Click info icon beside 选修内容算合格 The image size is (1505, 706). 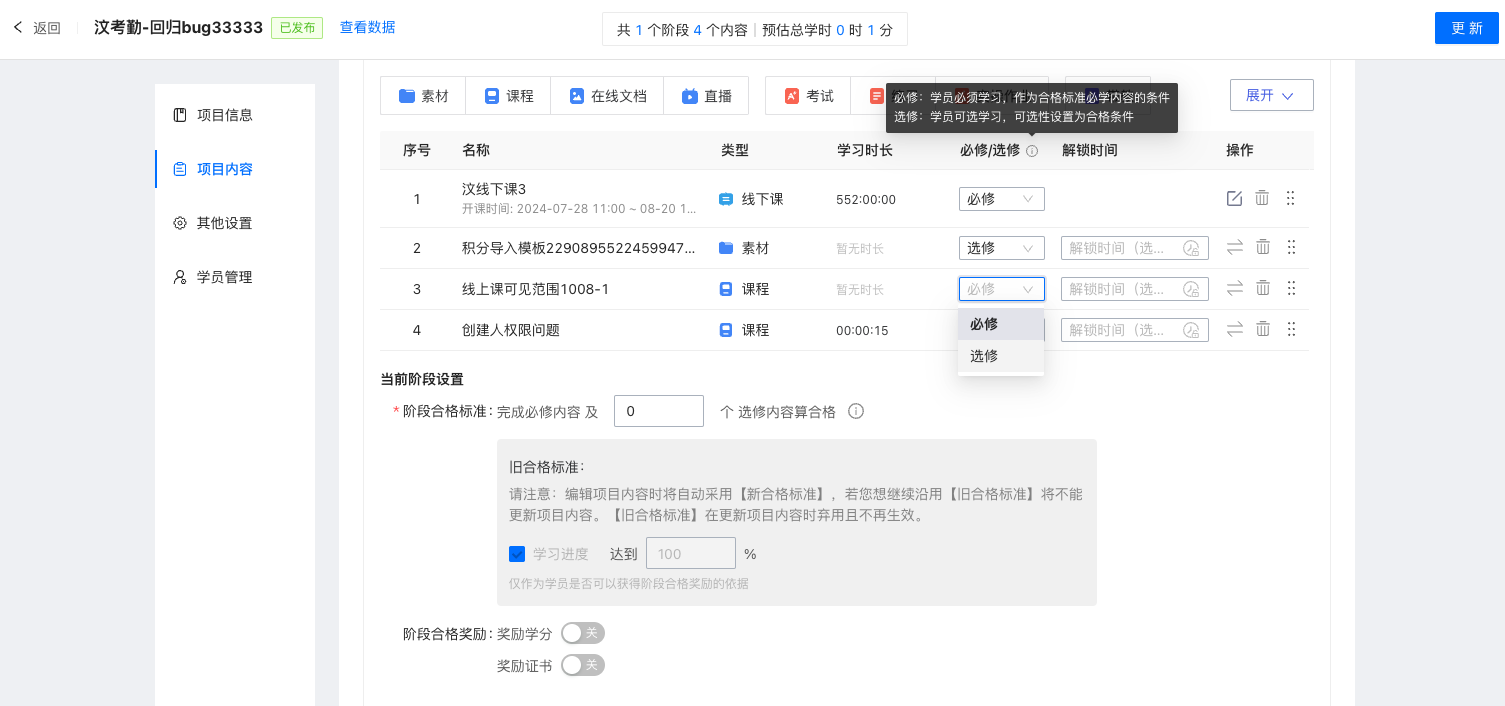(x=856, y=411)
